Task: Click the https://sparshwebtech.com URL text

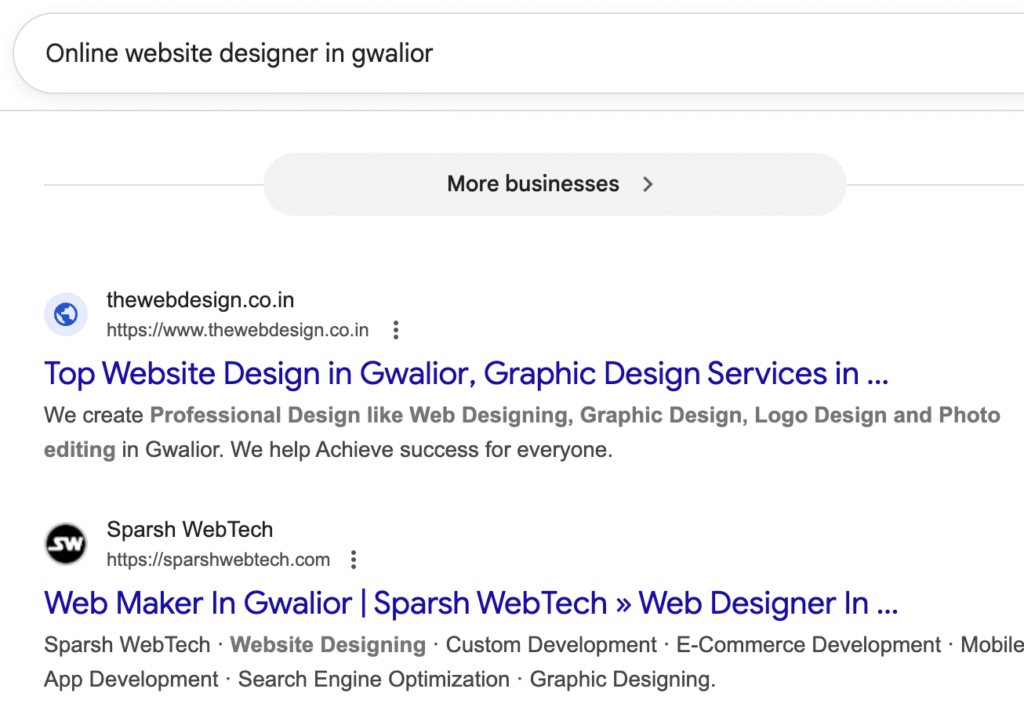Action: coord(218,559)
